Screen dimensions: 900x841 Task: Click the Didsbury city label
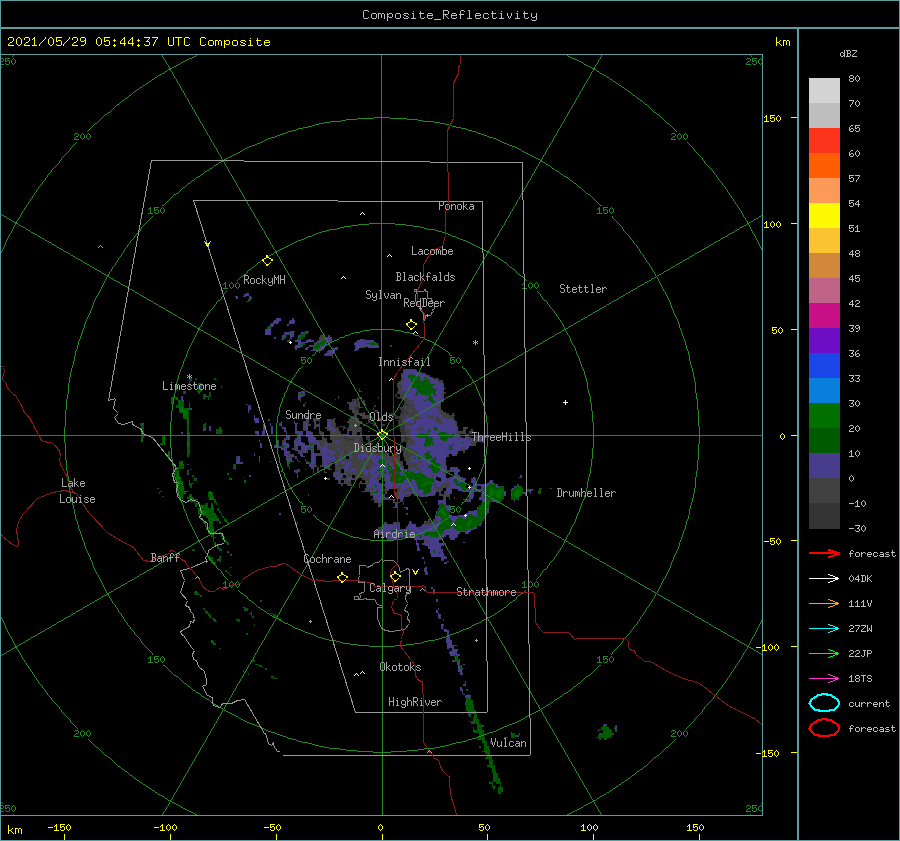pos(377,448)
